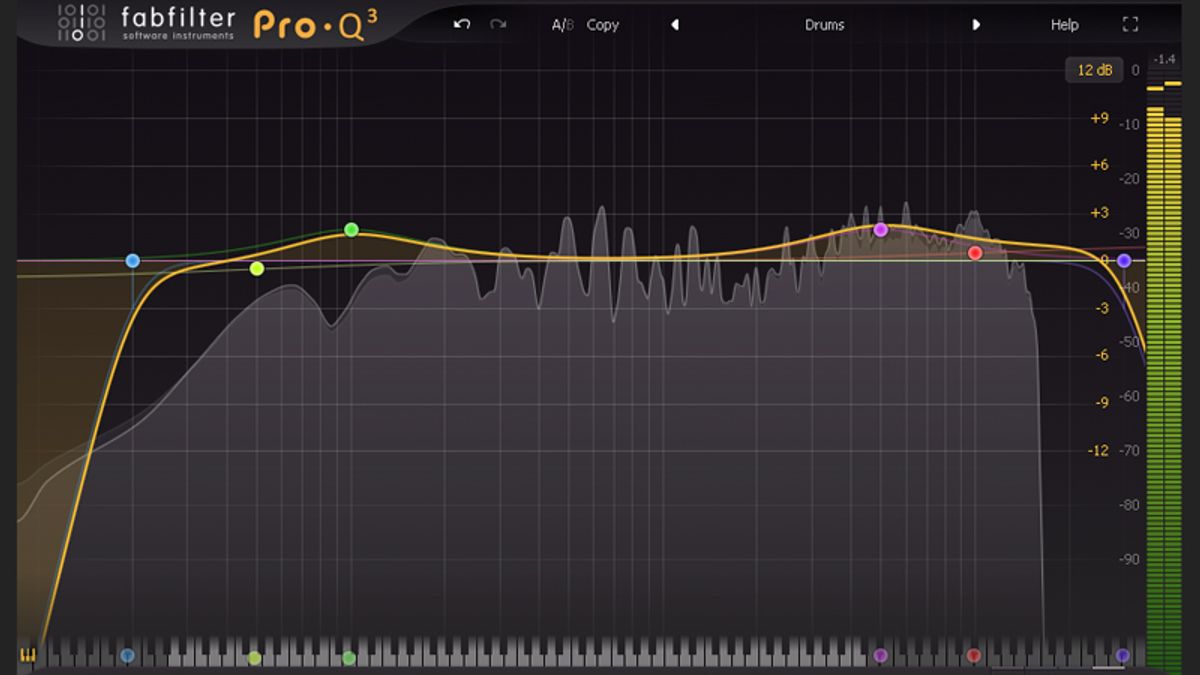Open the 12 dB display range dropdown

point(1094,70)
